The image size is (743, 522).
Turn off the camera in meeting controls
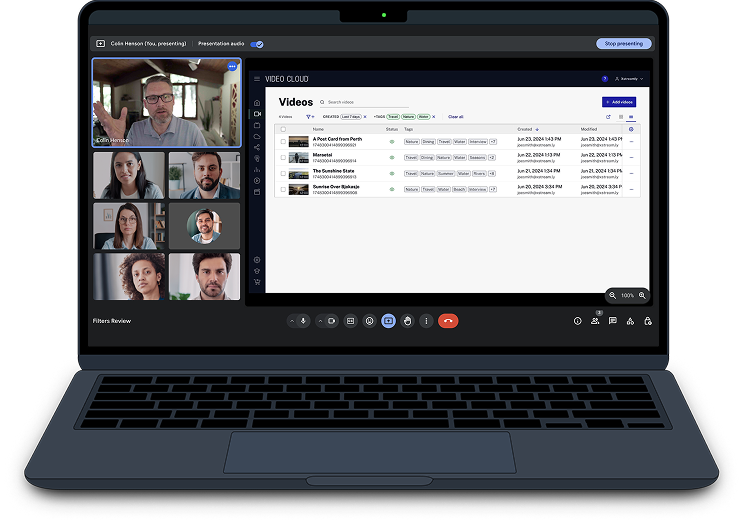pos(331,321)
